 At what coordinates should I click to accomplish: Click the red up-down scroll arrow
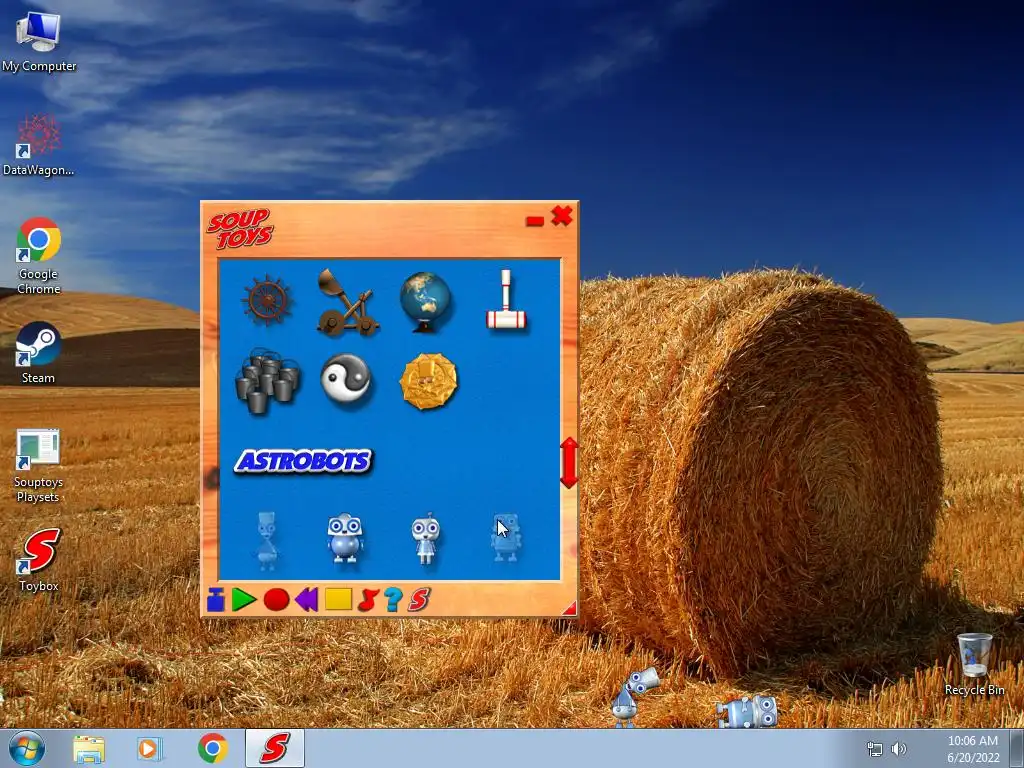pyautogui.click(x=569, y=462)
